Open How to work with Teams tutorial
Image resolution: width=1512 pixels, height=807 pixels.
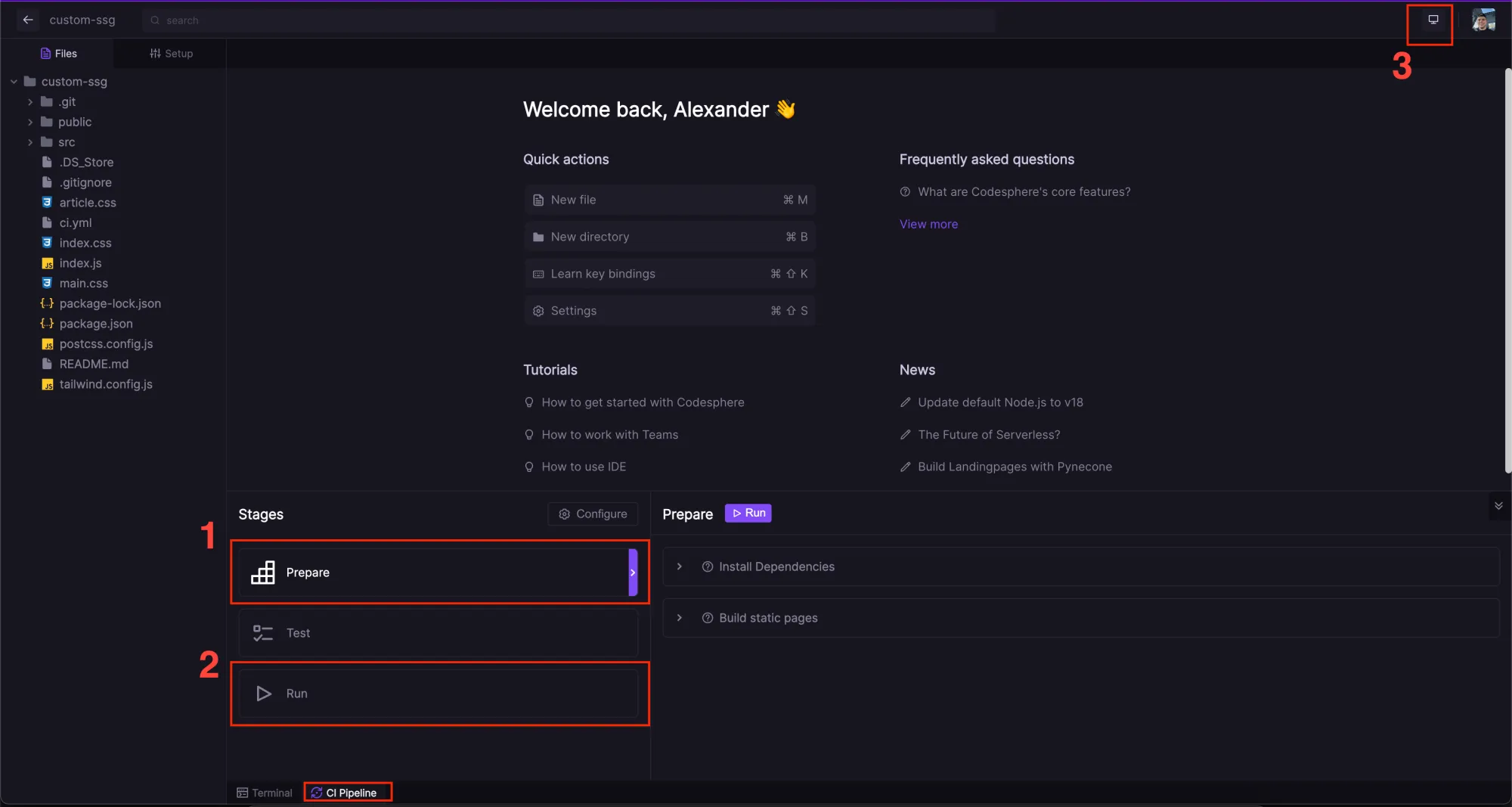[x=609, y=435]
